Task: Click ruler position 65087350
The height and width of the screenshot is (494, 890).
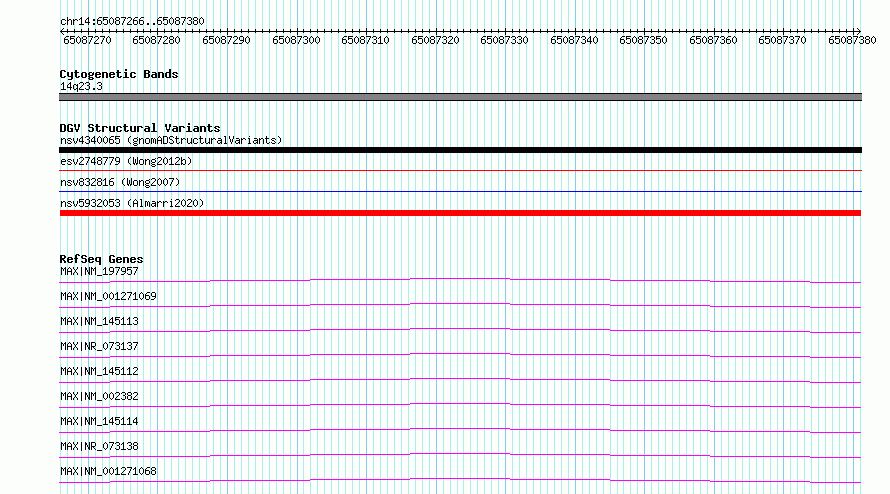Action: click(x=643, y=40)
